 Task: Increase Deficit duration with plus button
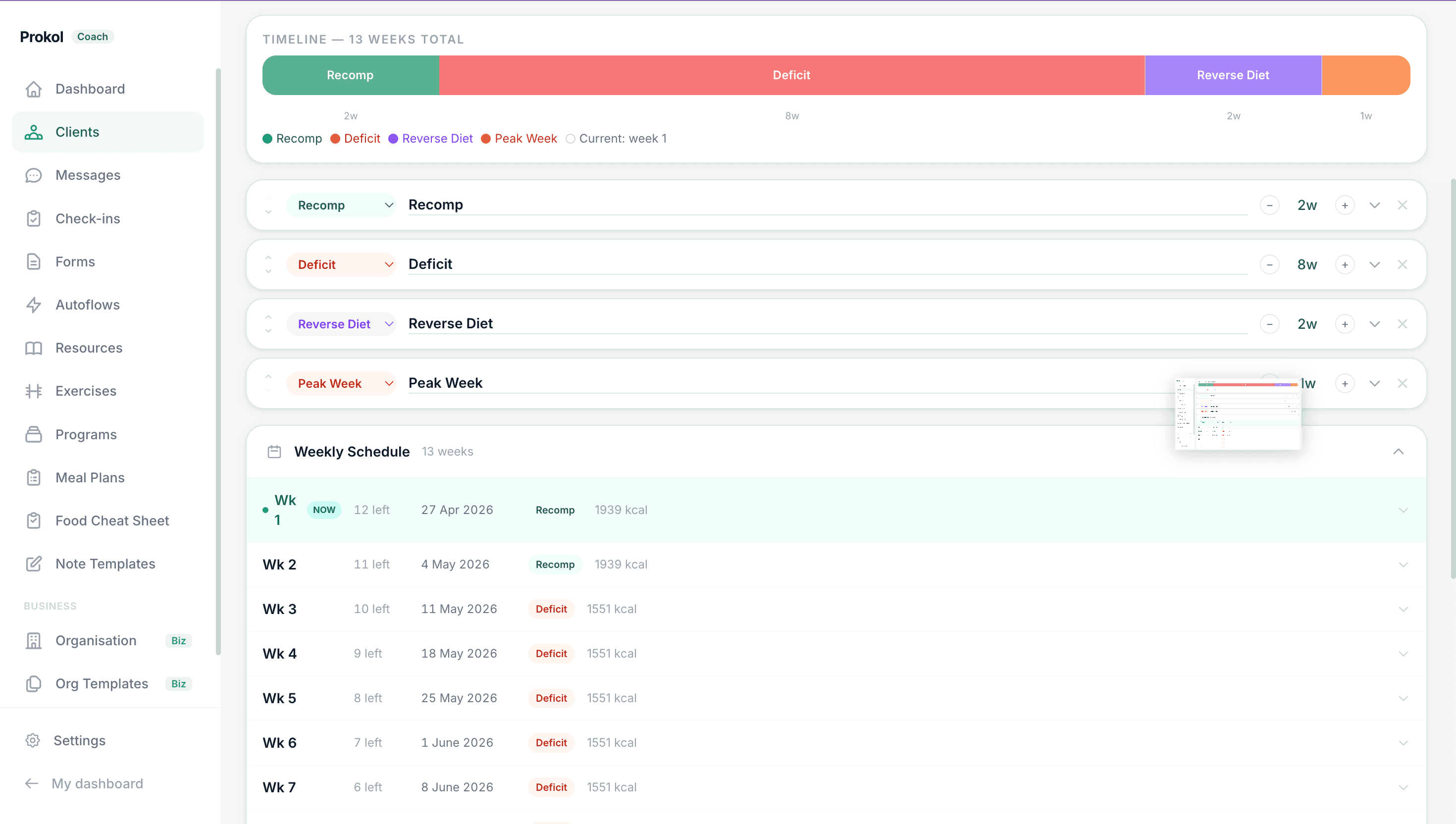[x=1345, y=264]
